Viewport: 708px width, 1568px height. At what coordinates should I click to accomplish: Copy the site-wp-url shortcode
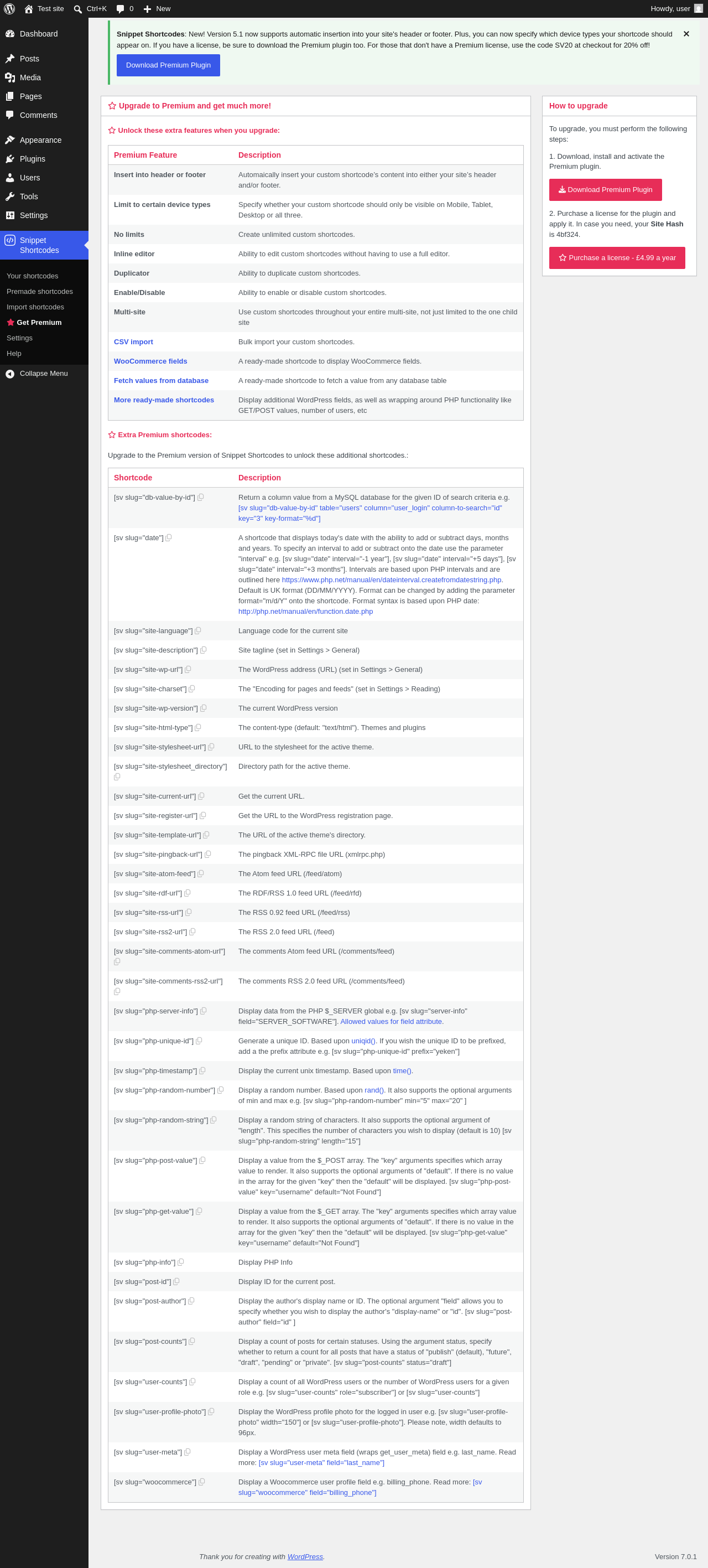click(x=188, y=670)
